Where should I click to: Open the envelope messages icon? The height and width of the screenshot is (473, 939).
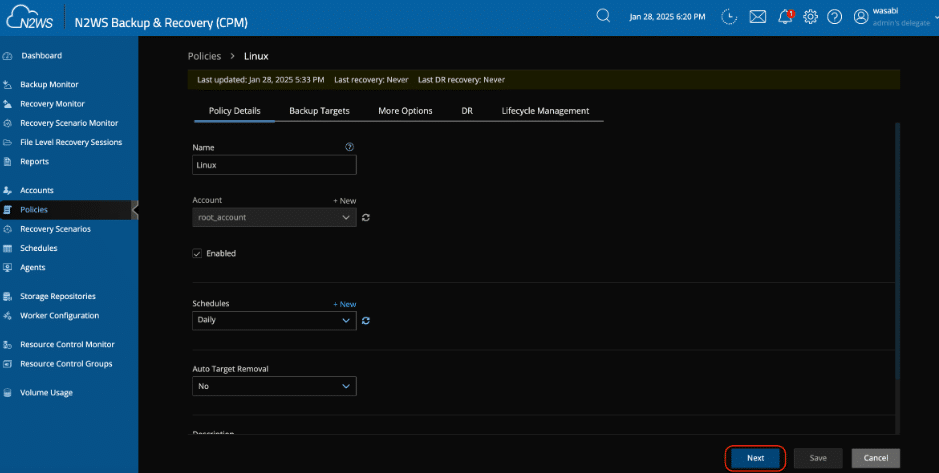pyautogui.click(x=758, y=17)
